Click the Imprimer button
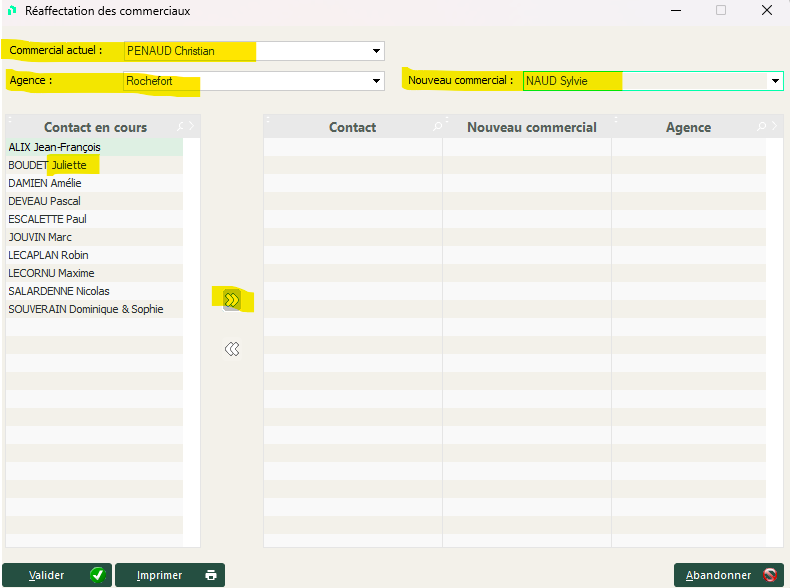 [x=170, y=575]
